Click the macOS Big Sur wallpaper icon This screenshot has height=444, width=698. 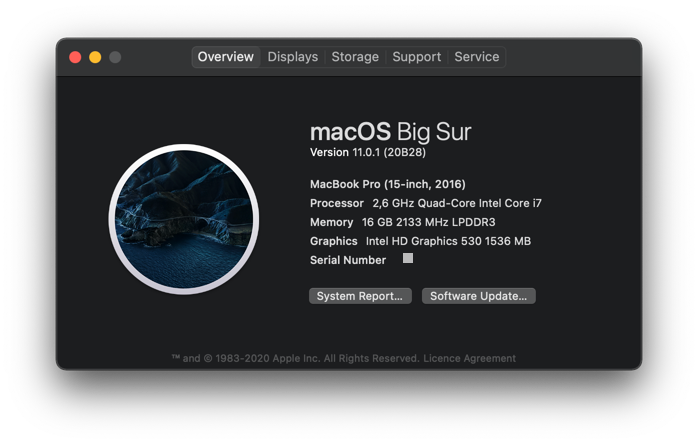(x=184, y=218)
